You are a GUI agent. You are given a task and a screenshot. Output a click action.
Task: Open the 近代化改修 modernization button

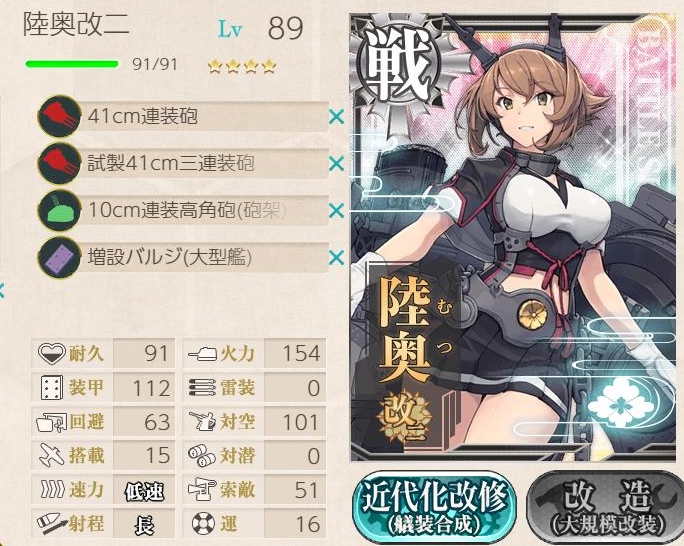pyautogui.click(x=434, y=508)
